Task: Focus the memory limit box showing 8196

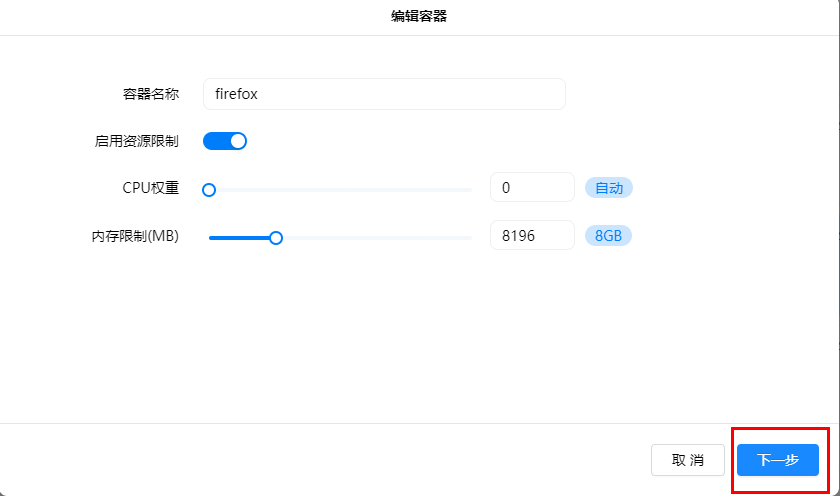Action: click(531, 236)
